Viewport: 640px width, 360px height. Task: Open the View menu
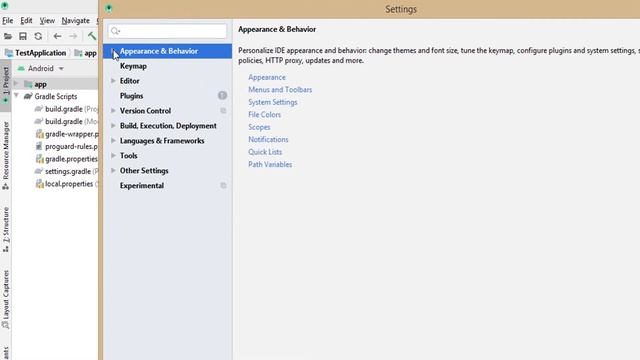click(47, 20)
